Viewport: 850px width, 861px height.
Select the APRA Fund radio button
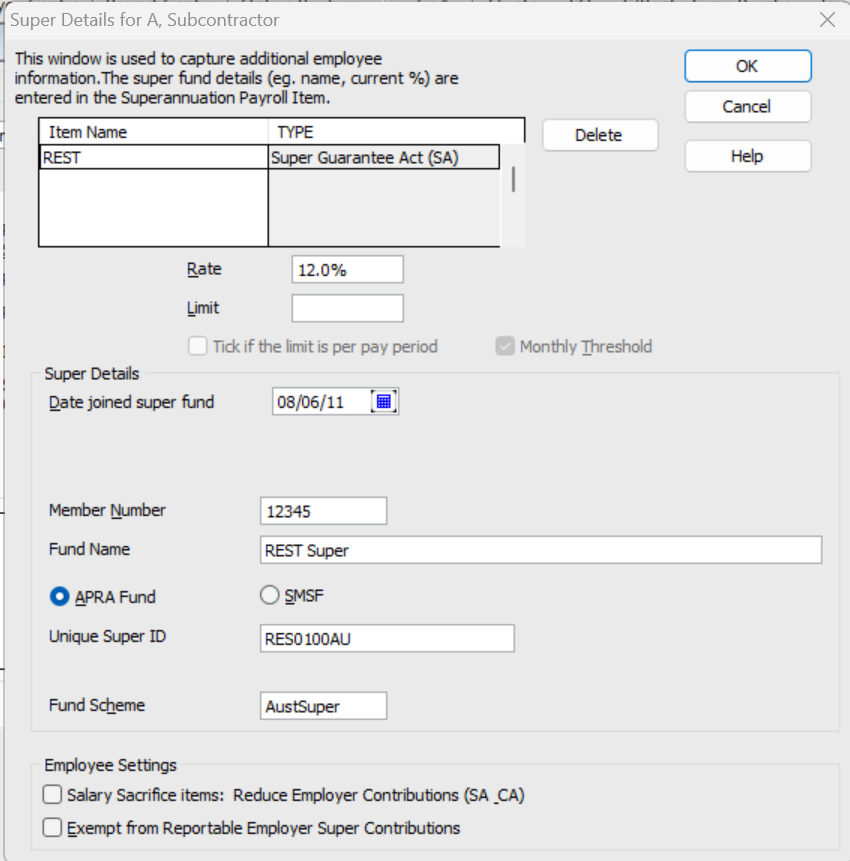tap(59, 596)
